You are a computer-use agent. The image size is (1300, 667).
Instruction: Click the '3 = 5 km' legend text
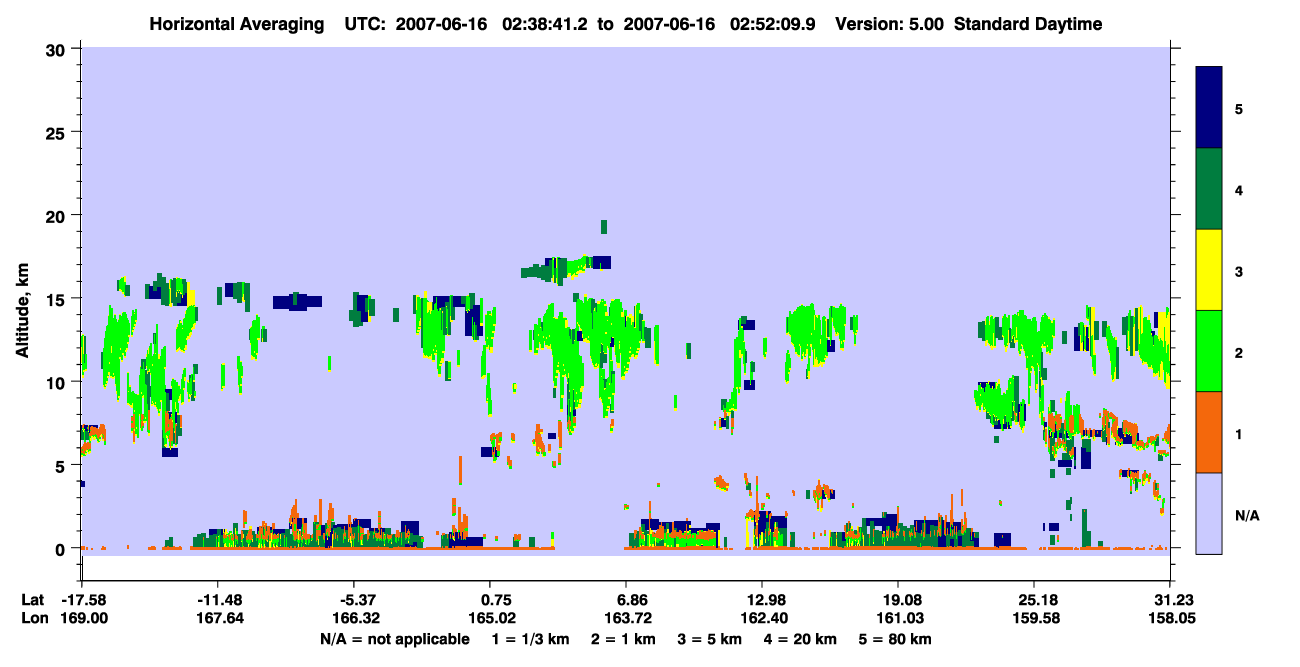tap(710, 639)
